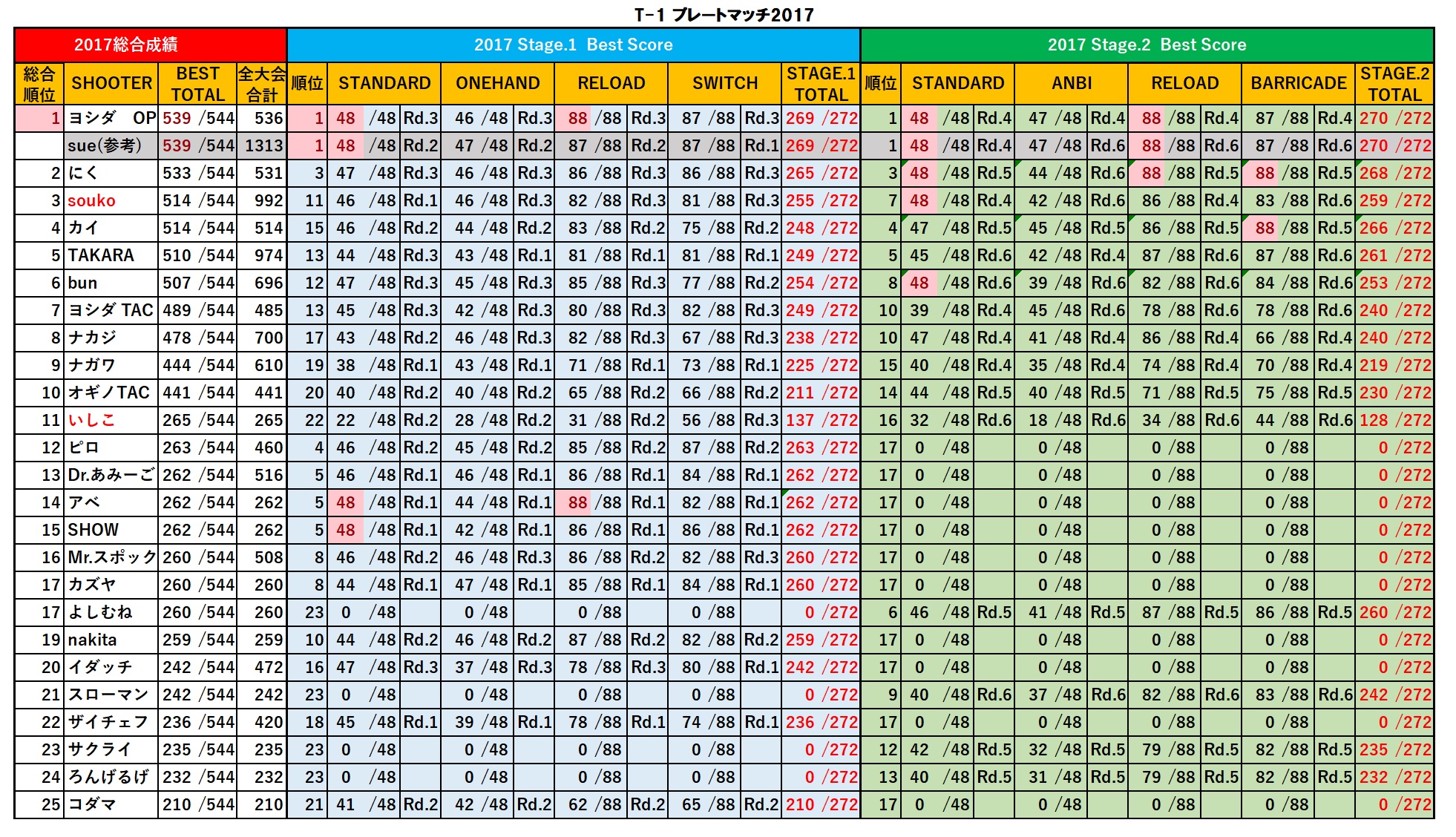Select shooter name ザイチェフ

click(108, 722)
